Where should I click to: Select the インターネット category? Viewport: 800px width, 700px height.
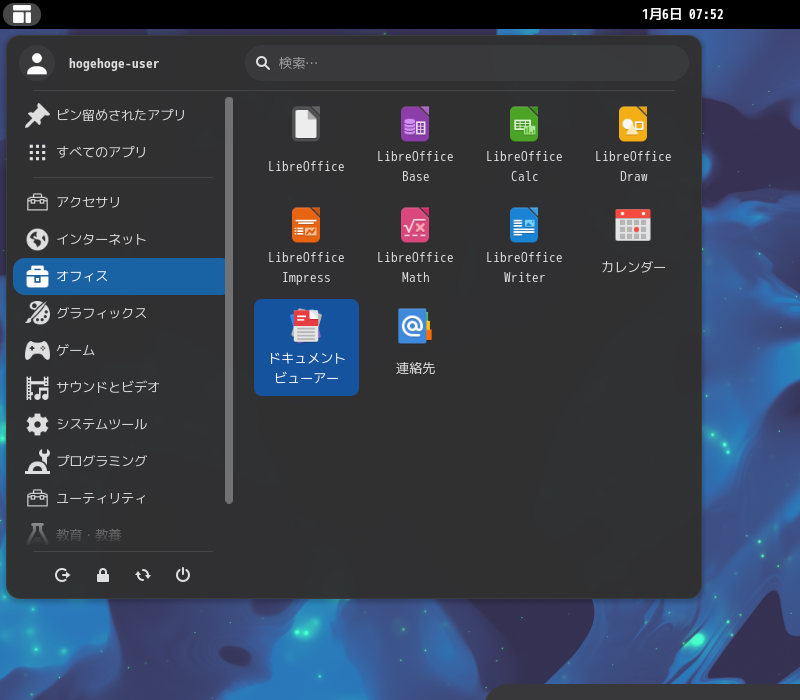click(119, 239)
